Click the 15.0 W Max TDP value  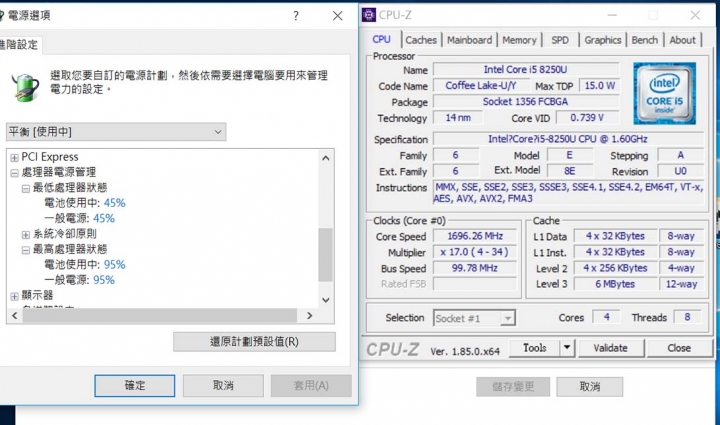(600, 86)
